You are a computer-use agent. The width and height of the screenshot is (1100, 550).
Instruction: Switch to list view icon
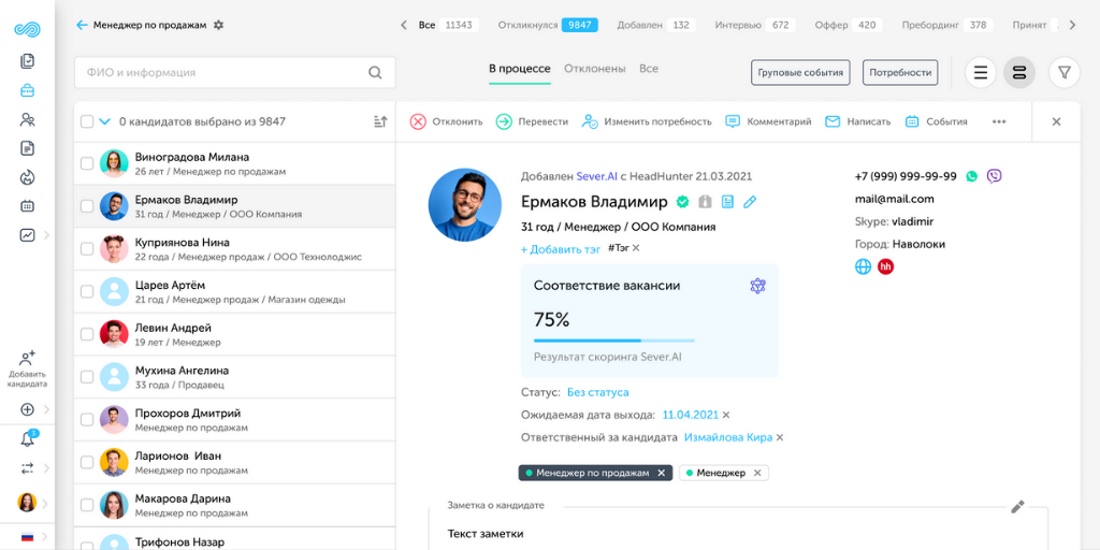point(980,72)
